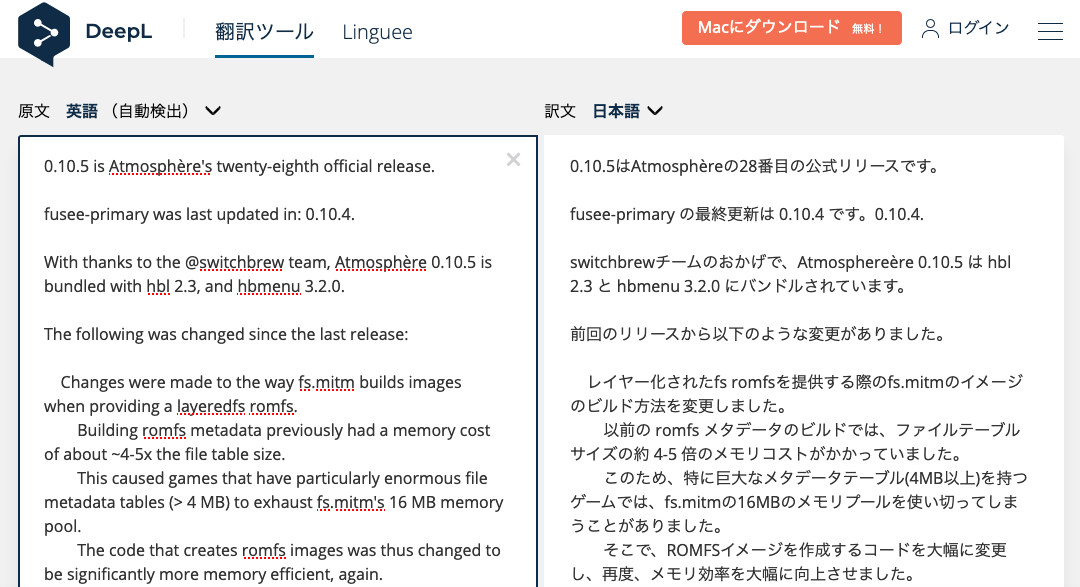This screenshot has width=1080, height=587.
Task: Expand the target language 日本語 chevron
Action: pos(655,111)
